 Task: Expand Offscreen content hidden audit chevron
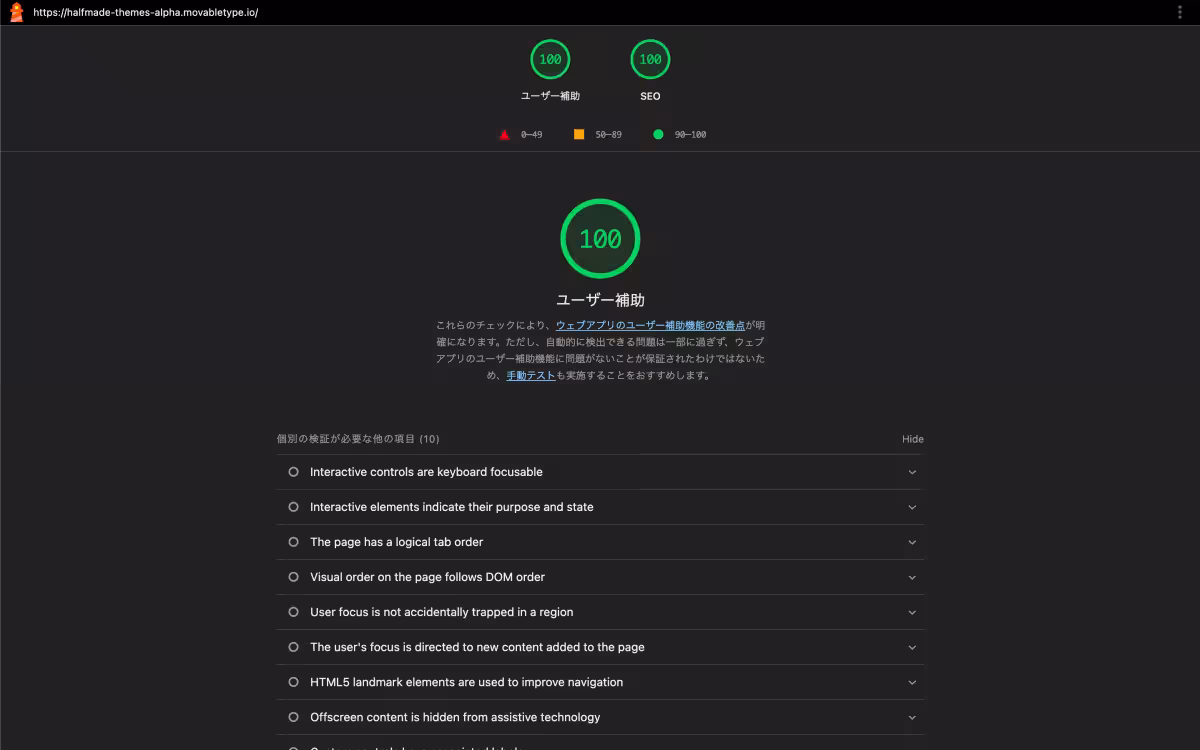912,717
